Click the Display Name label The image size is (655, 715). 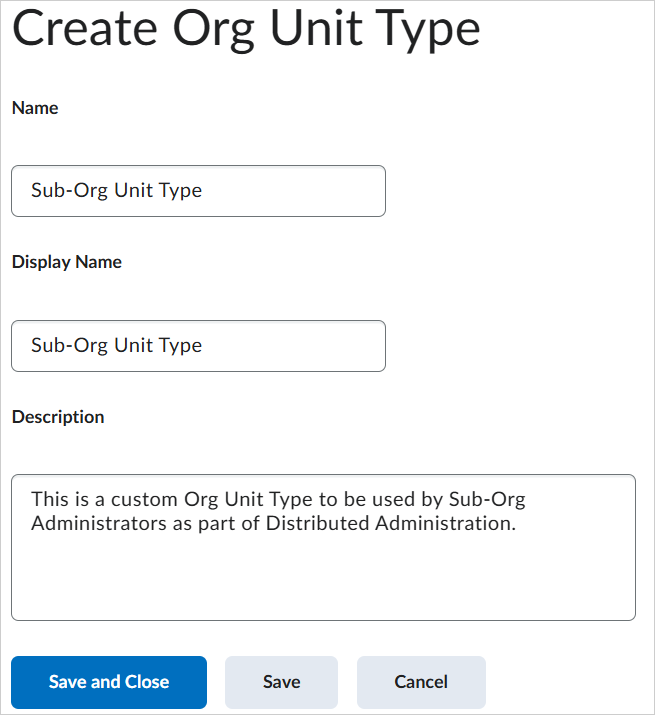(x=67, y=262)
